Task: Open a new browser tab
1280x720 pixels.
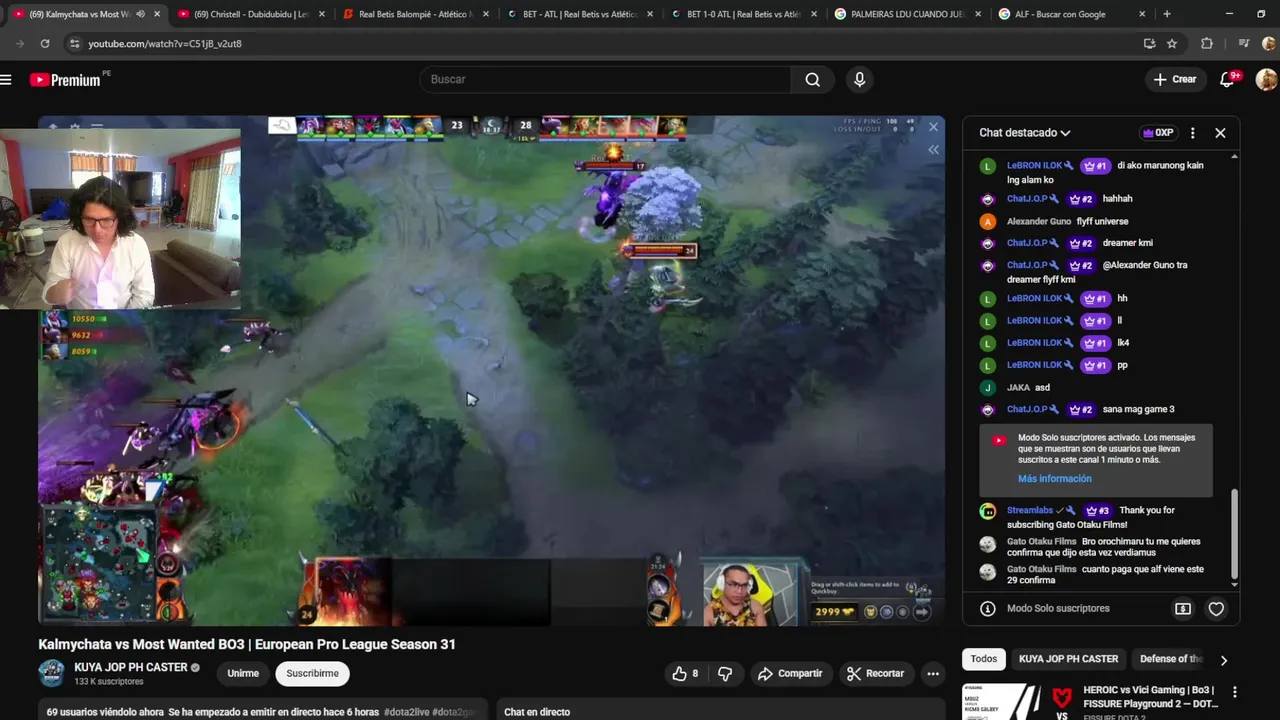Action: tap(1166, 14)
